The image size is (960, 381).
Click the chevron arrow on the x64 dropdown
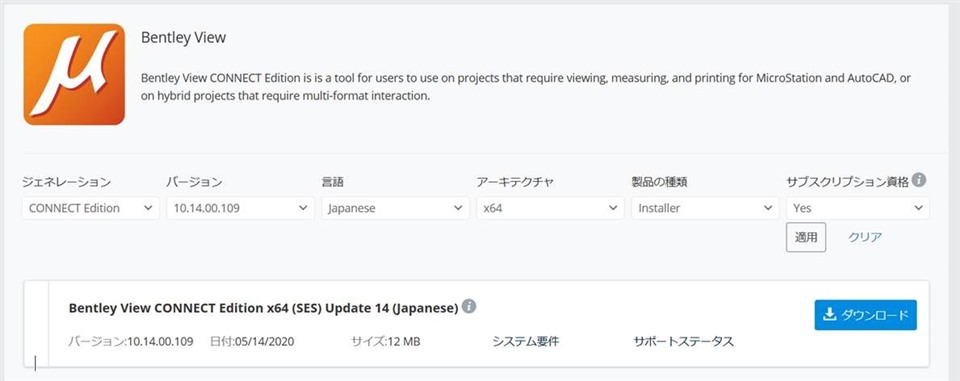(x=613, y=208)
